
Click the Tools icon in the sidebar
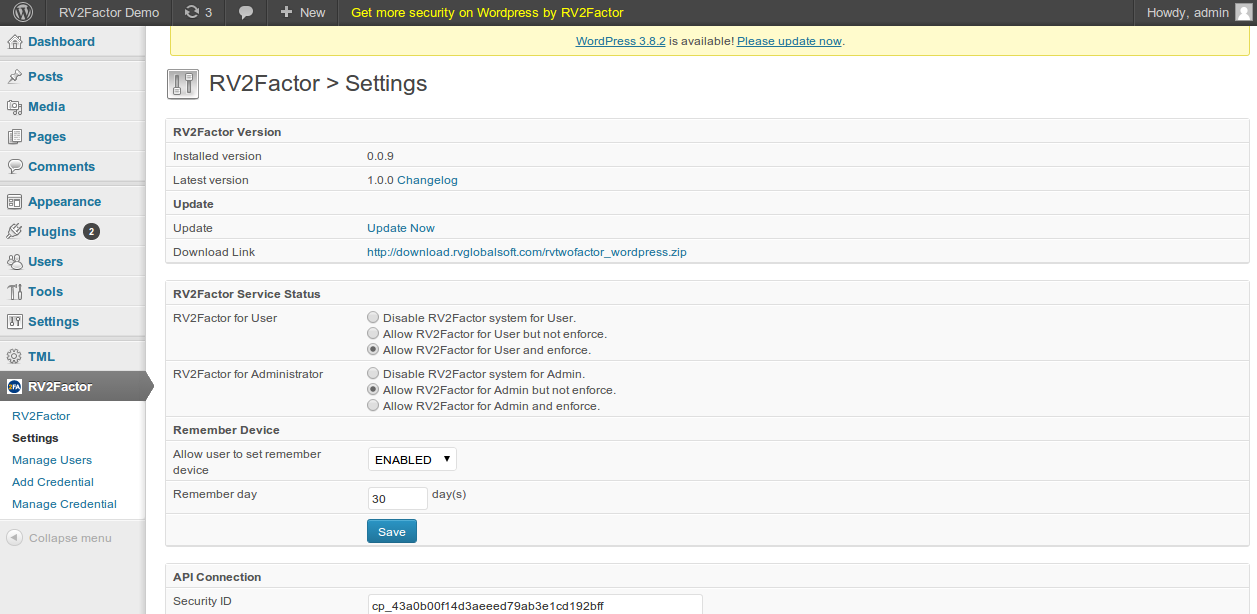tap(15, 292)
